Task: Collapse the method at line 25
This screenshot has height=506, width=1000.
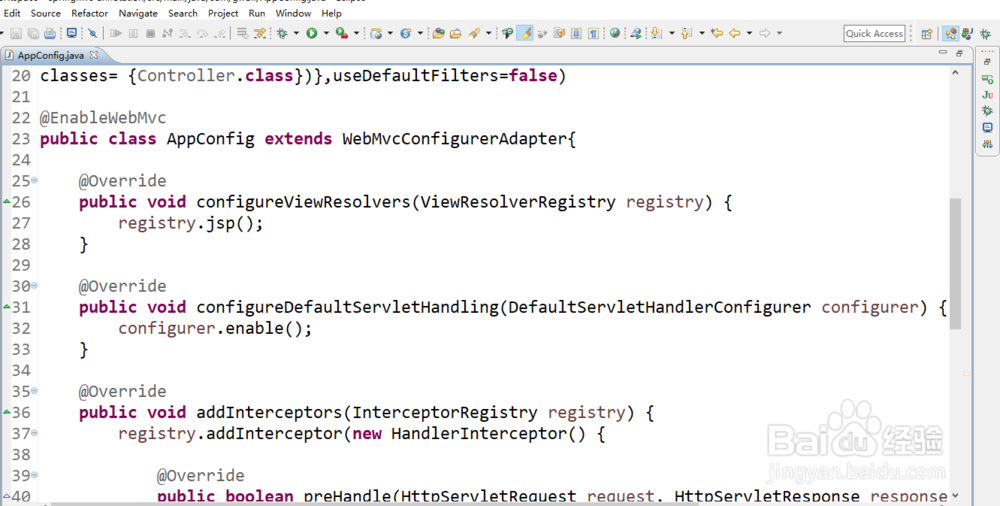Action: point(34,181)
